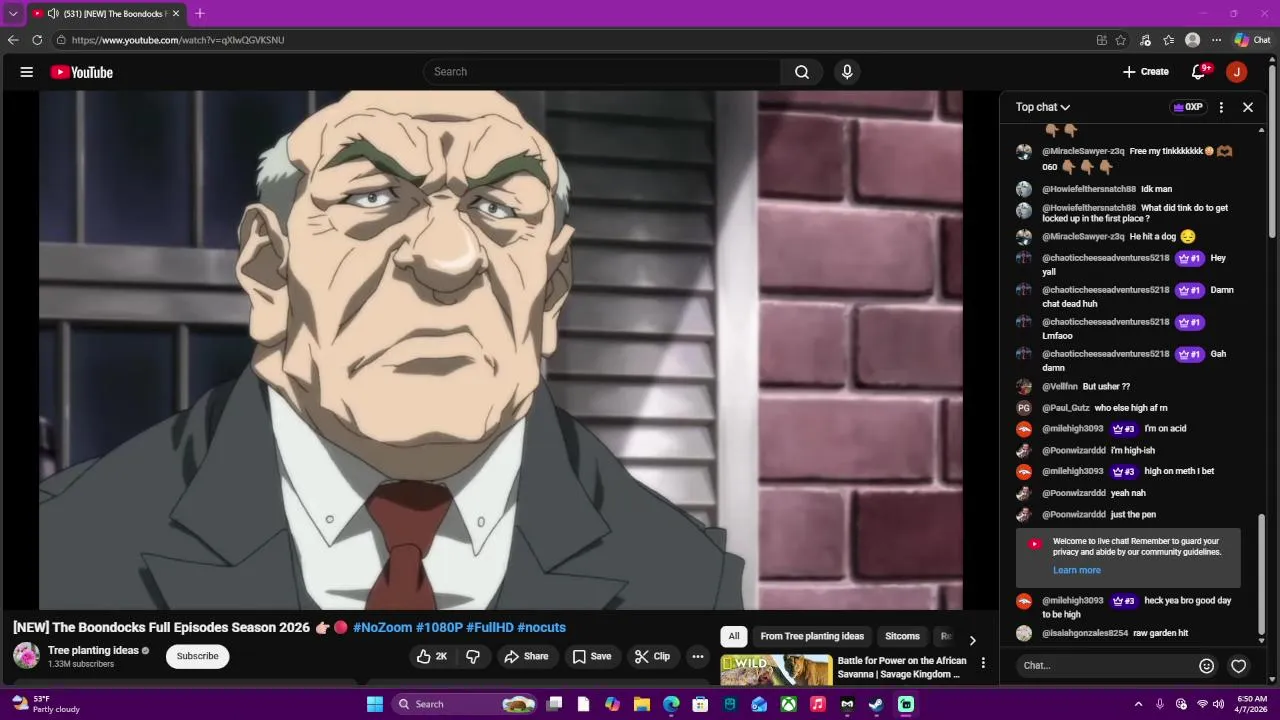Click the #FullHD hashtag link

(490, 627)
